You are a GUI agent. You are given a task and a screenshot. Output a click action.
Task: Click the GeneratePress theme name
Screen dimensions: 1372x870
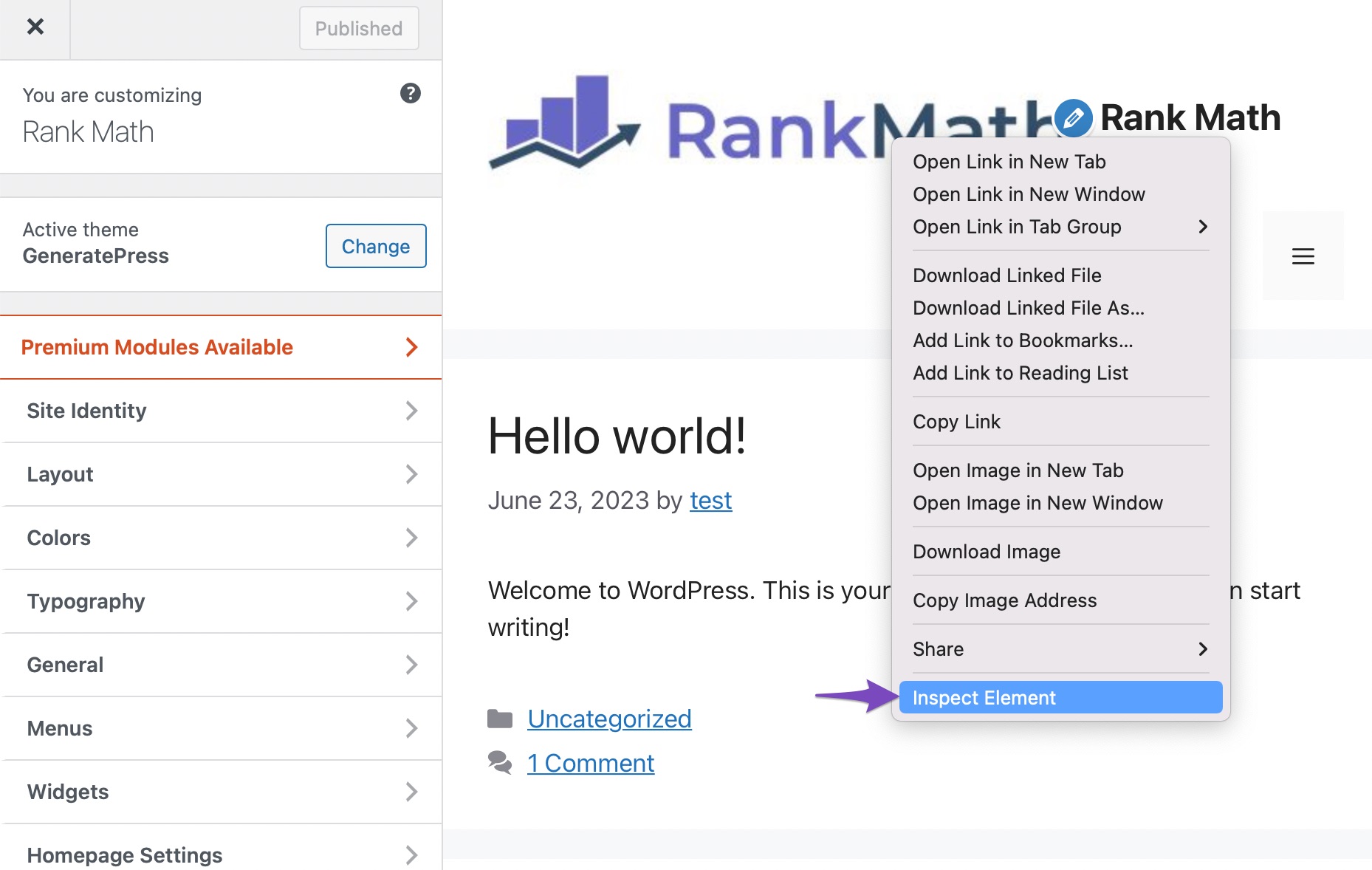point(96,256)
